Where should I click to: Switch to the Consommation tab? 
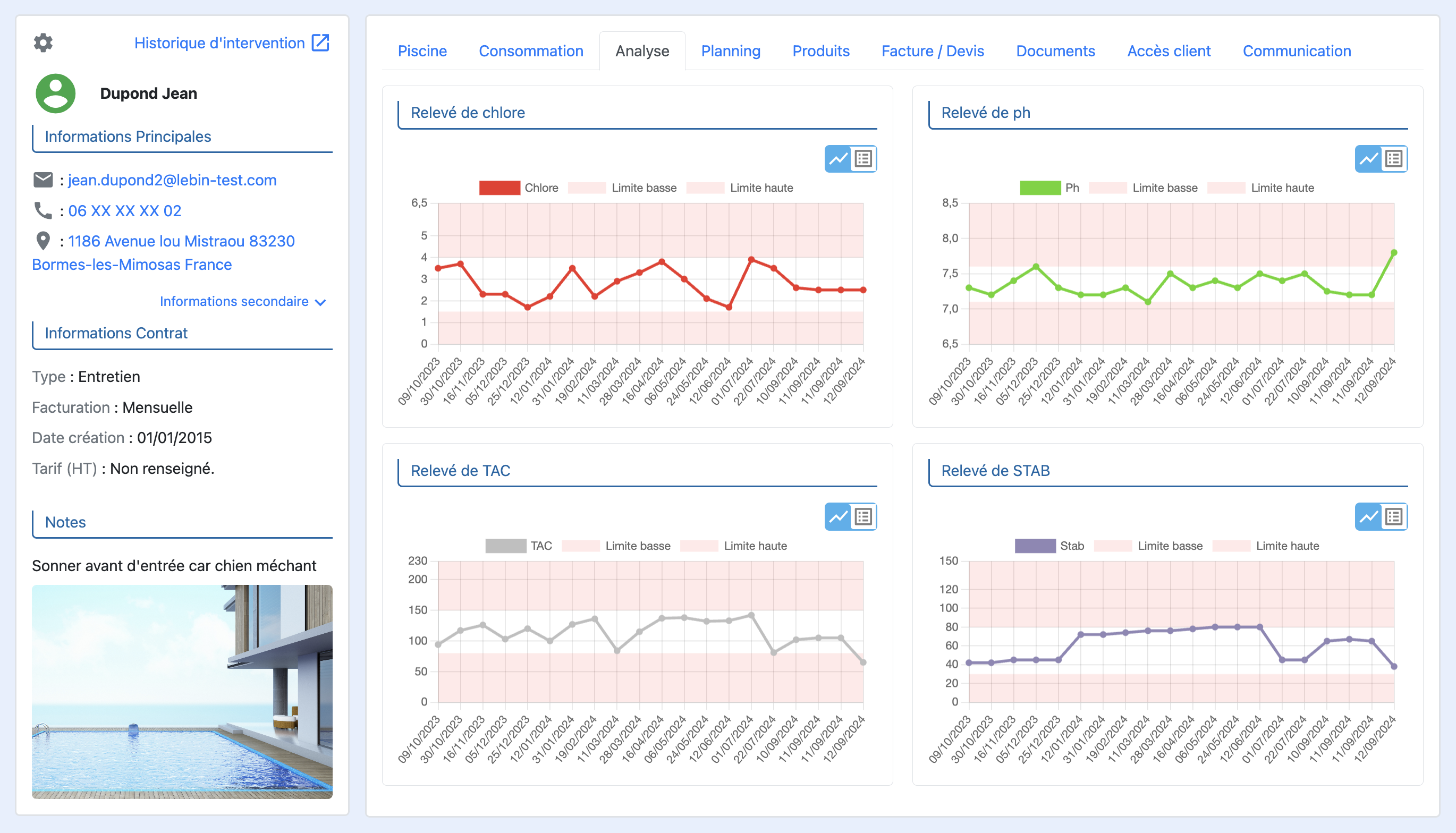[530, 51]
